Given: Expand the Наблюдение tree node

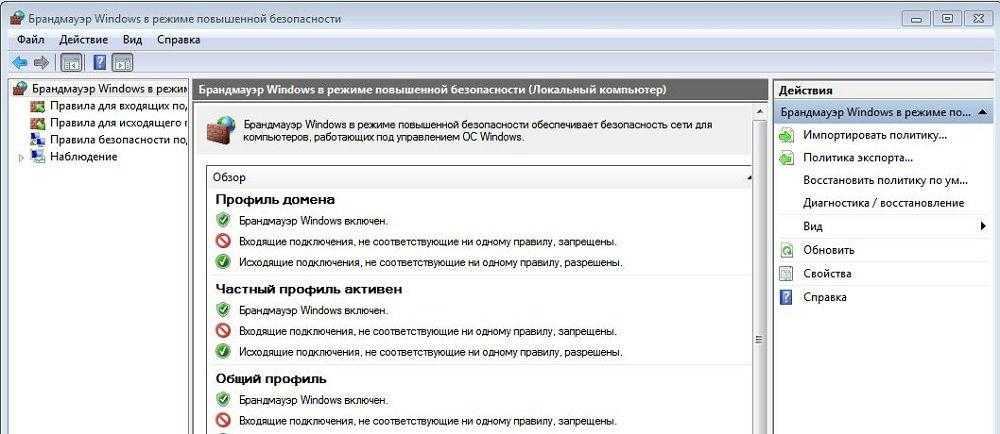Looking at the screenshot, I should [22, 157].
